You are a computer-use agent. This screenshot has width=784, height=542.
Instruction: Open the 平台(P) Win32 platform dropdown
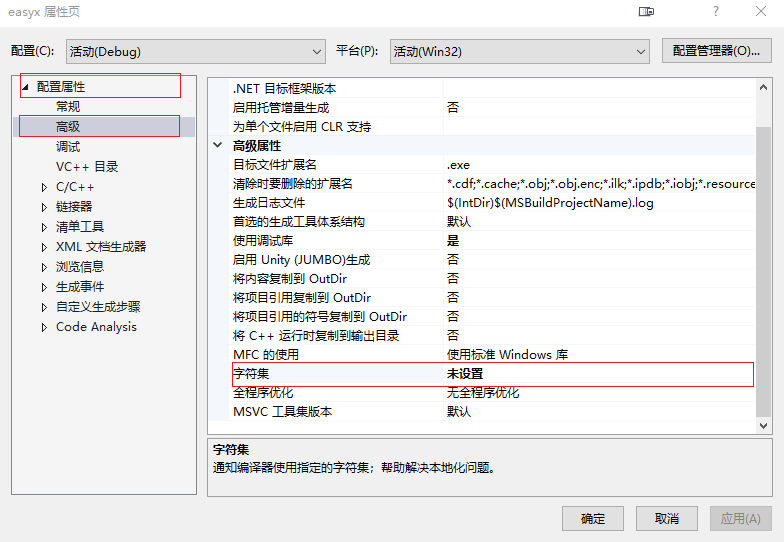tap(520, 52)
